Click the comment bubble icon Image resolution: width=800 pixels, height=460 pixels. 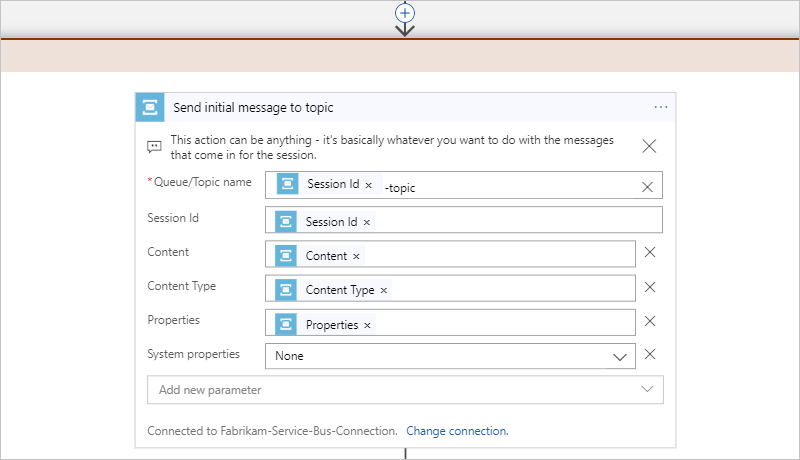[154, 146]
